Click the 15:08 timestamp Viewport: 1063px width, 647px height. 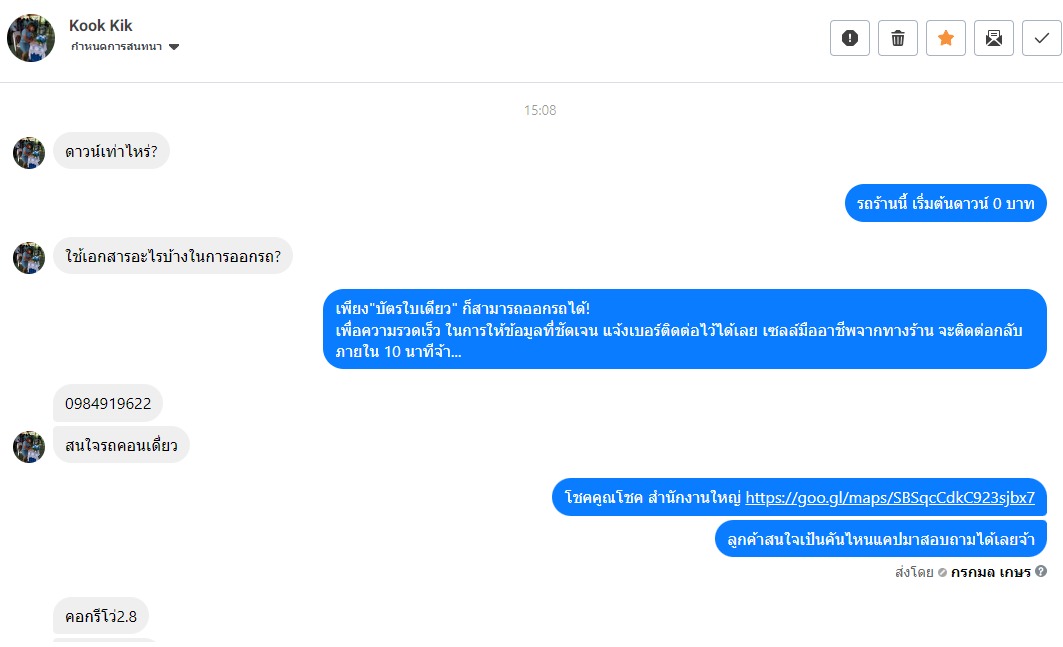click(x=540, y=110)
